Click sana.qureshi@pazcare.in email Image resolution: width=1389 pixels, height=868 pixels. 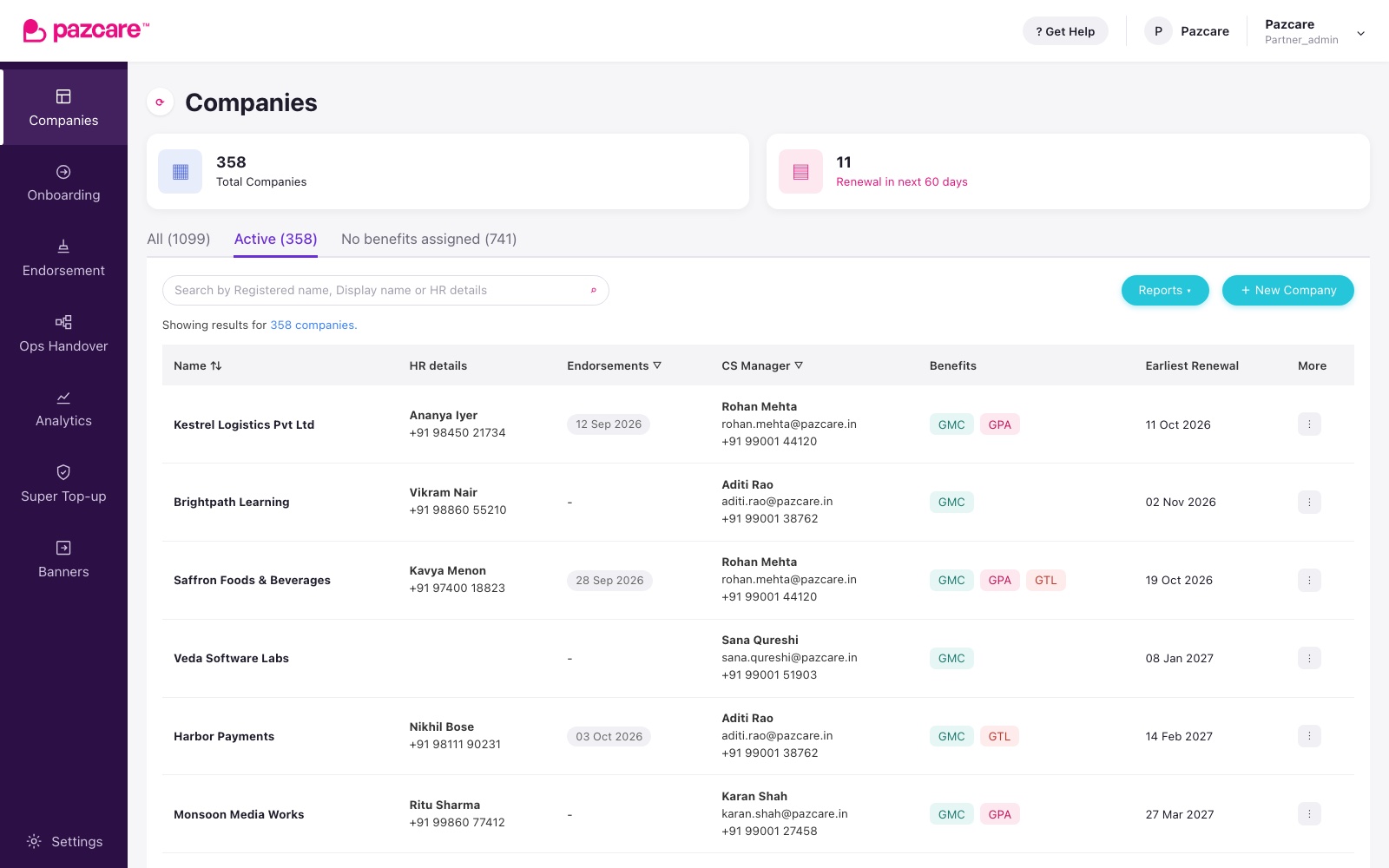coord(789,658)
